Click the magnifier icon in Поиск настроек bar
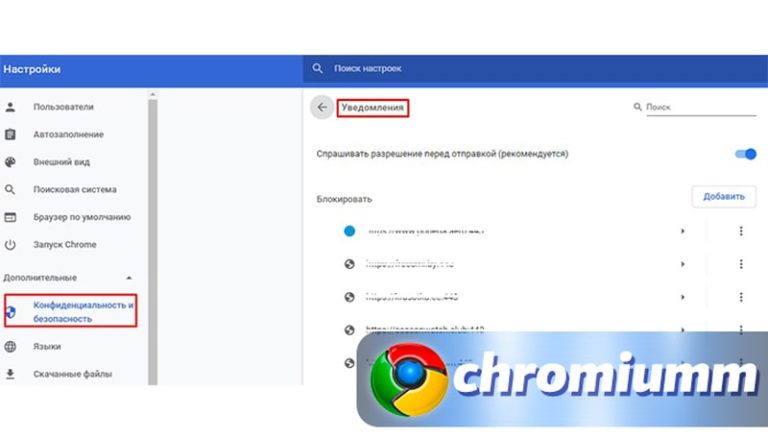Screen dimensions: 768x439 point(317,69)
